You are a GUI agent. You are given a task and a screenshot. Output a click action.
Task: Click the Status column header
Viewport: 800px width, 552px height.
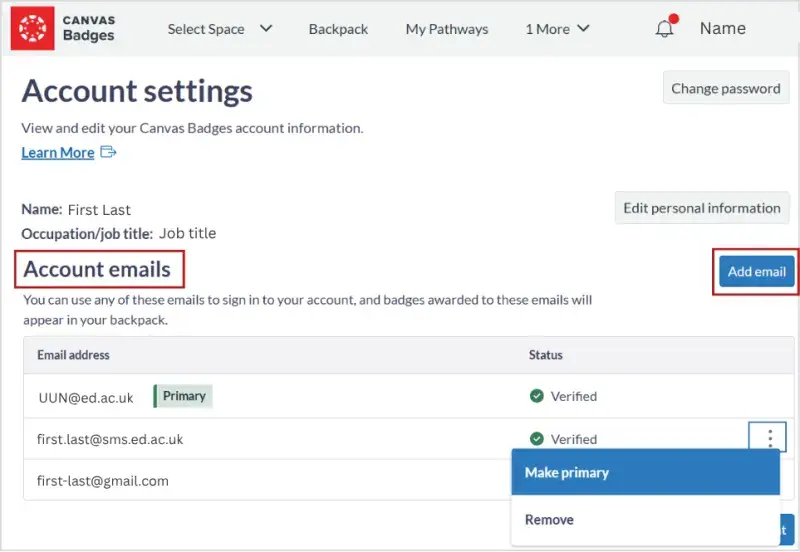pos(545,355)
